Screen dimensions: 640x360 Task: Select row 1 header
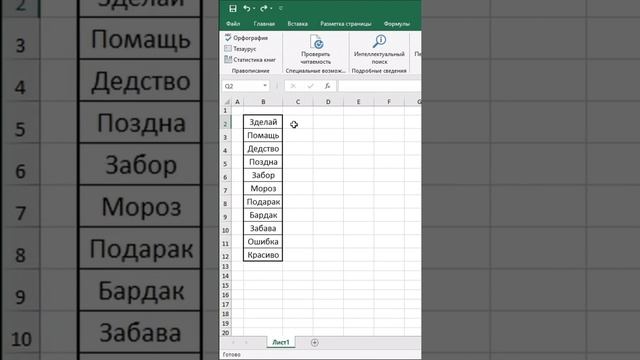click(226, 111)
